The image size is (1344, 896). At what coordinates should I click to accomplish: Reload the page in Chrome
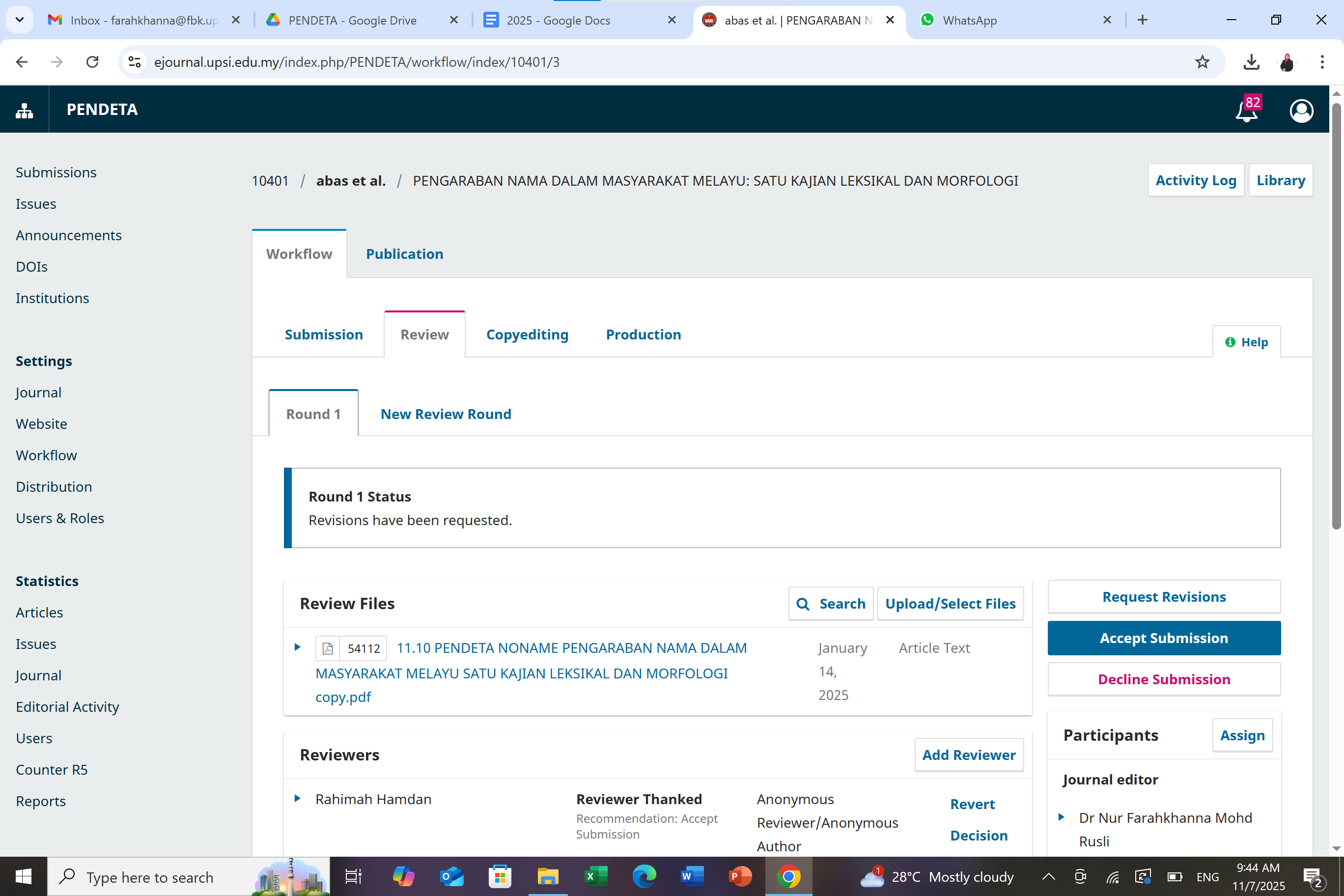pos(92,62)
